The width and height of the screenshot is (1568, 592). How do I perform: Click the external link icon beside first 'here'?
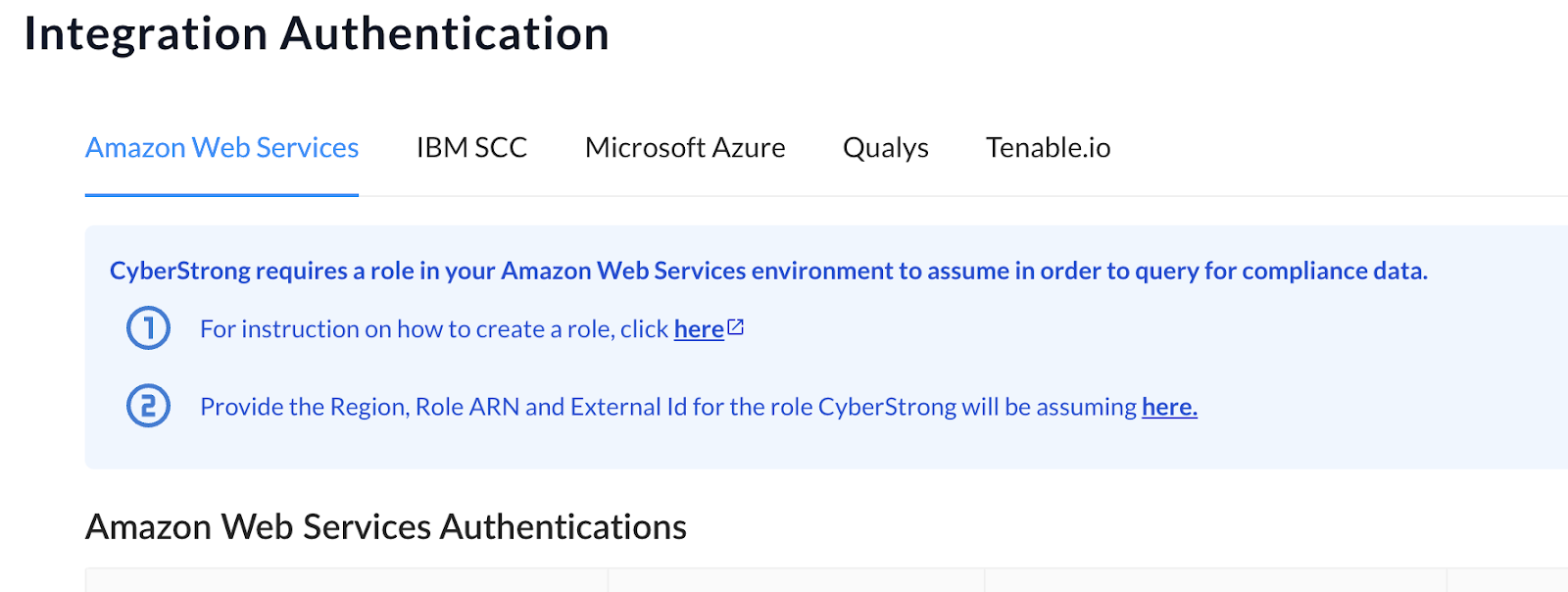tap(736, 327)
